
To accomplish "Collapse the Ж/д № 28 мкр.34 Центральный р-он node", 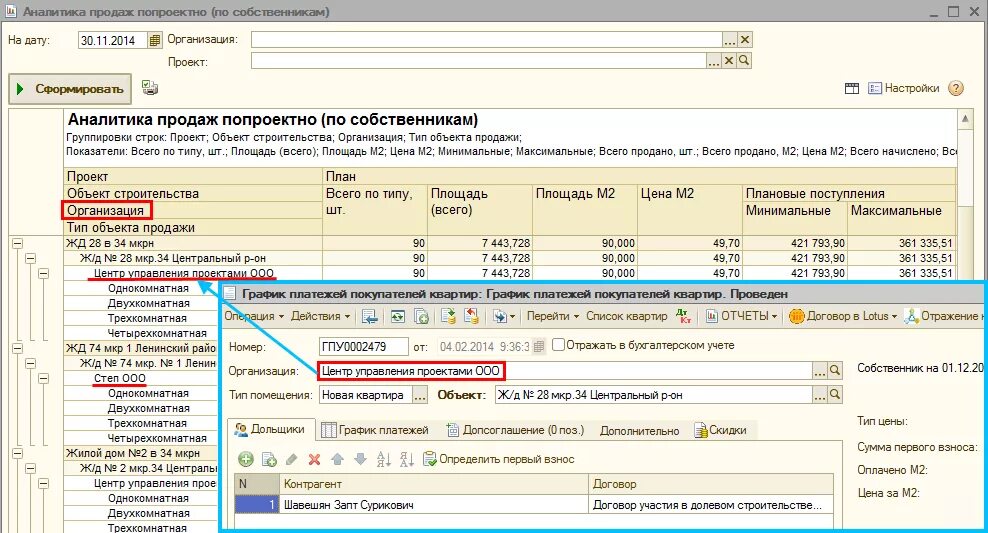I will [x=30, y=258].
